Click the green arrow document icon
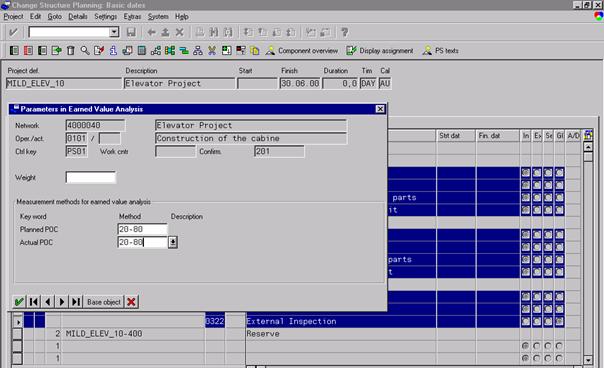This screenshot has width=604, height=368. tap(57, 50)
